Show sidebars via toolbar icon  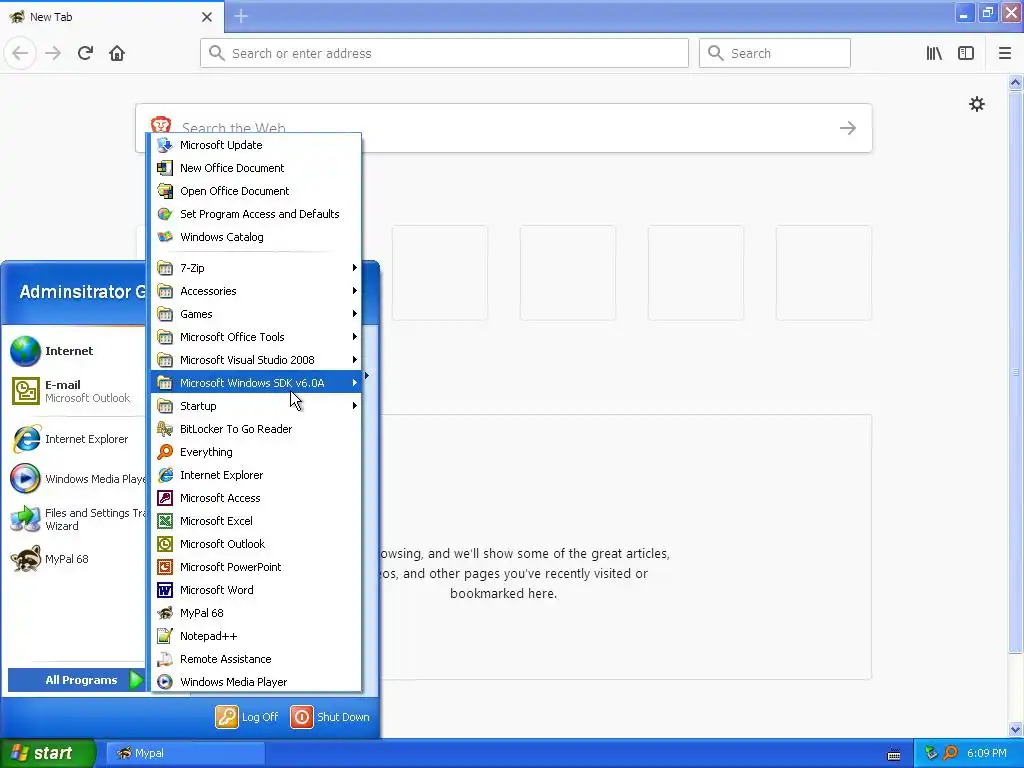point(966,53)
